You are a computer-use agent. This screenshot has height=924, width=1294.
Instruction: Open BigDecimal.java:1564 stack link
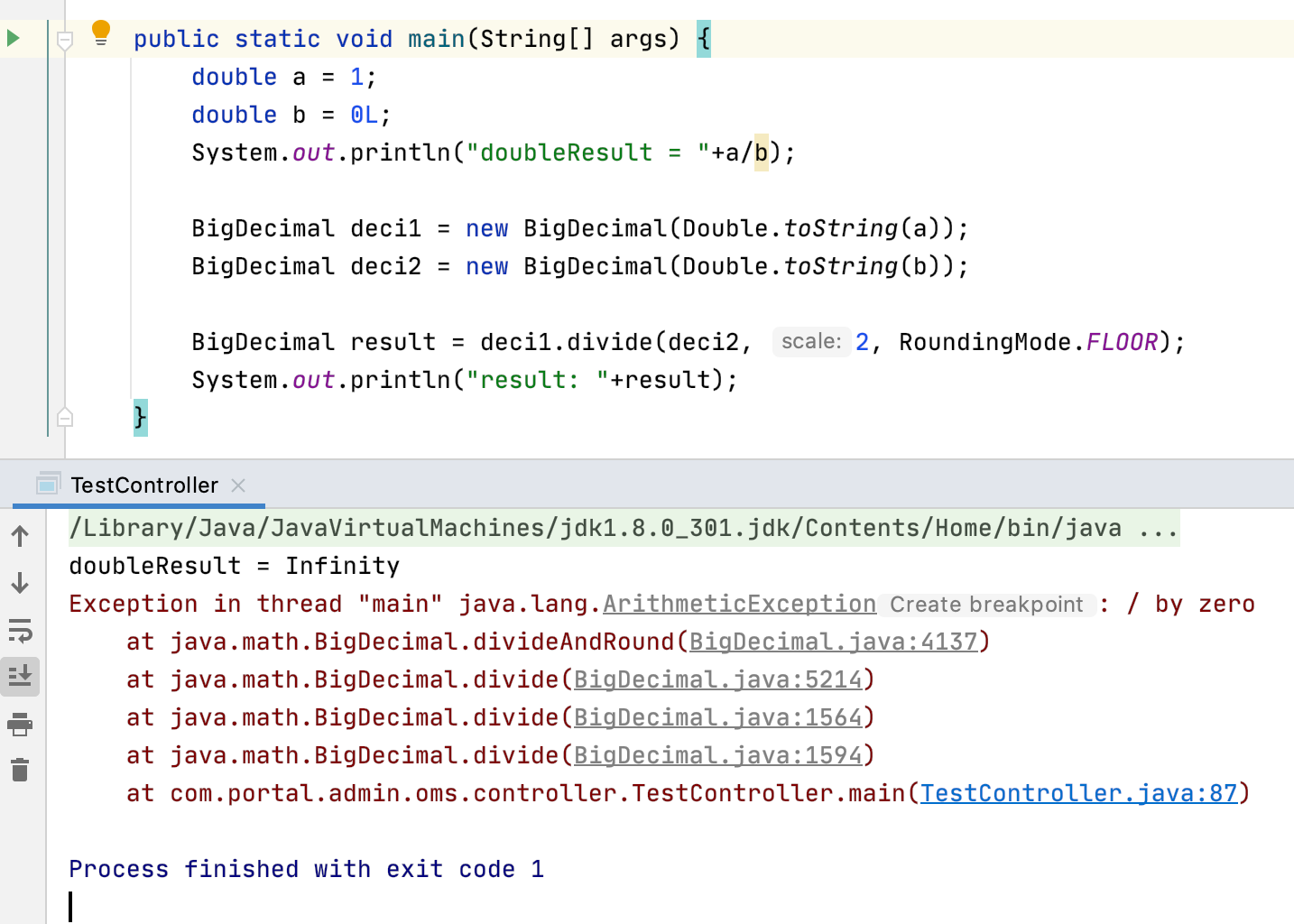[718, 717]
